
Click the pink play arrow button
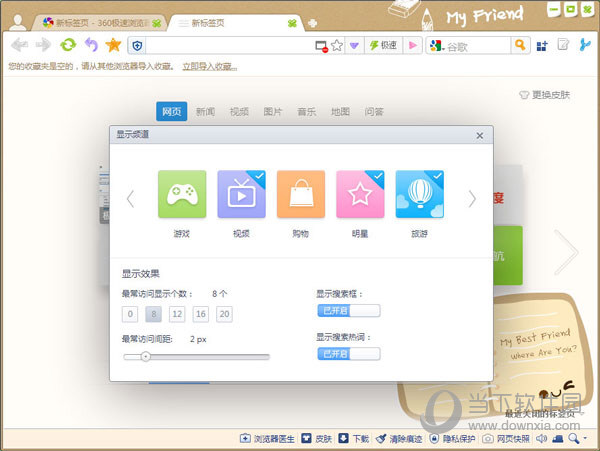[412, 46]
